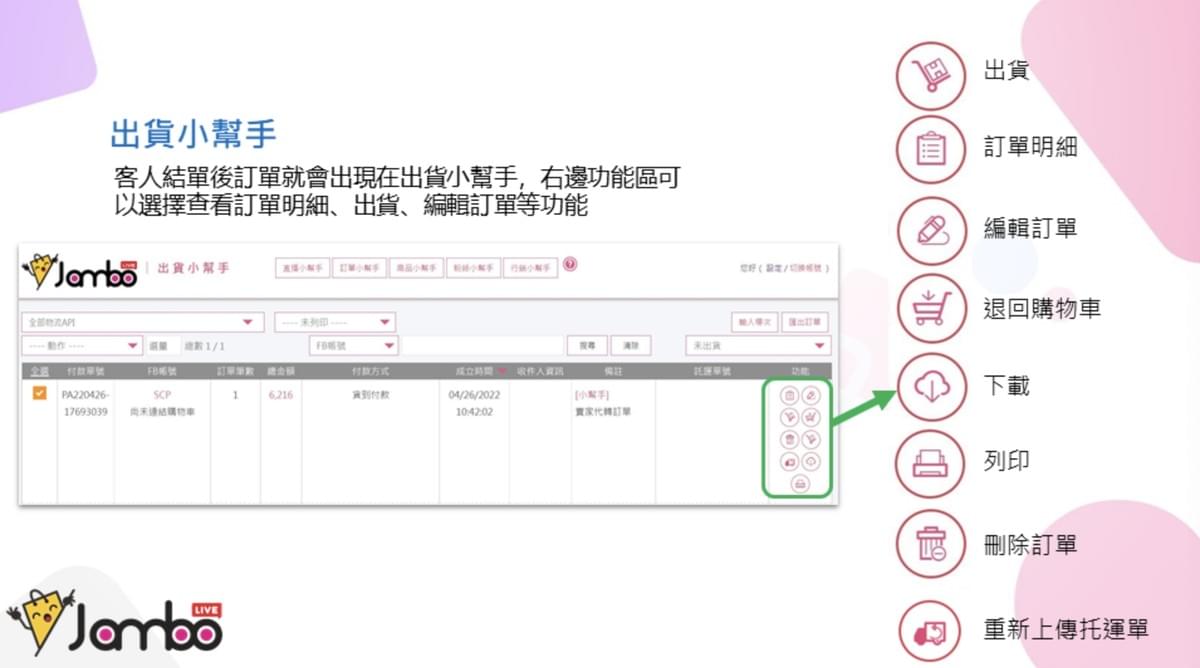1200x668 pixels.
Task: Open the FB帳號 search-field dropdown
Action: click(353, 345)
